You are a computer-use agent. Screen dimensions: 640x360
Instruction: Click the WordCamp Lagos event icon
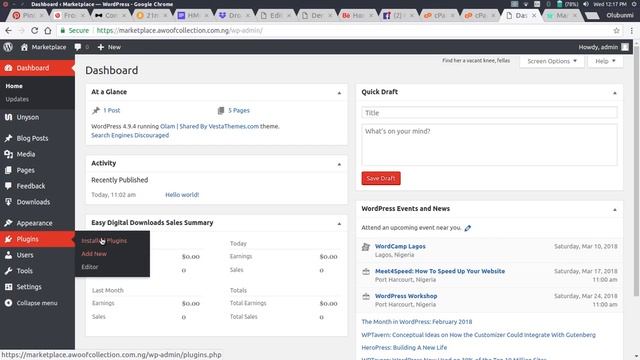point(366,247)
